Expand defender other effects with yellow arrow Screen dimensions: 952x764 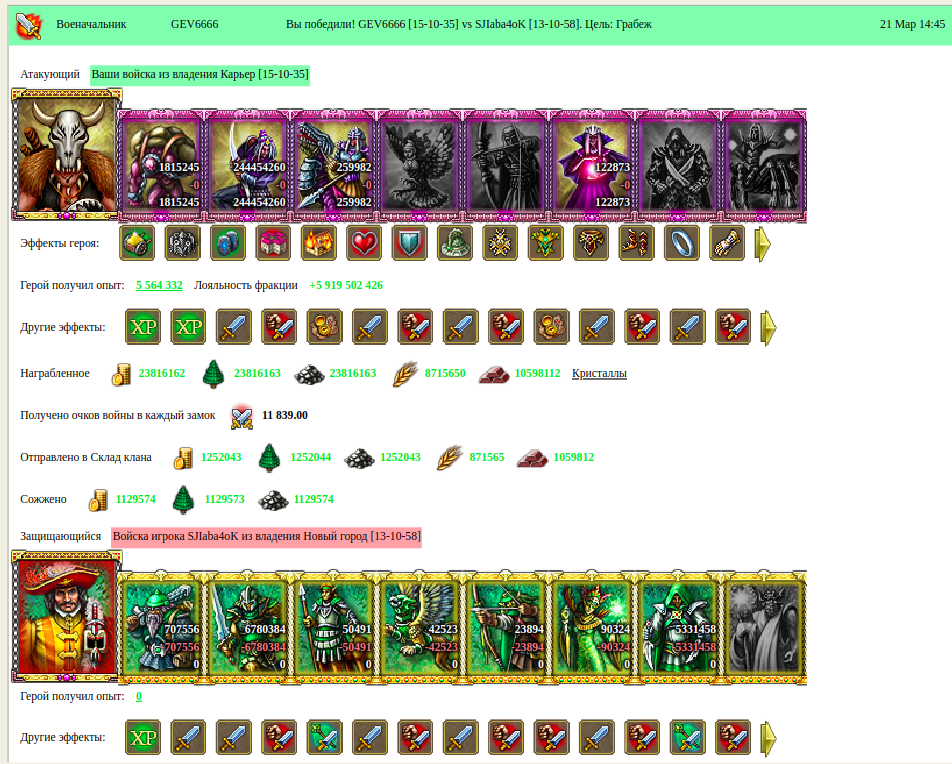click(768, 738)
